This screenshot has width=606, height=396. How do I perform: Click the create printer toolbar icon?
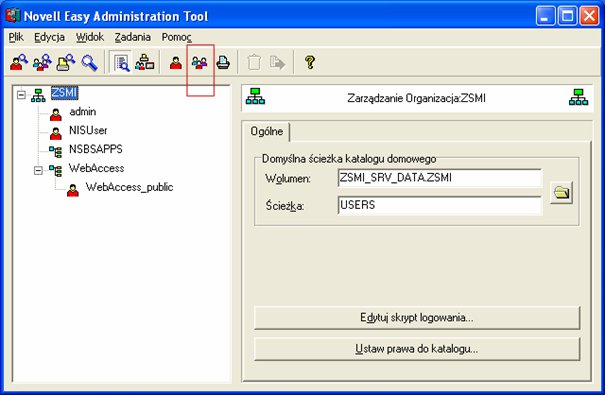point(223,63)
